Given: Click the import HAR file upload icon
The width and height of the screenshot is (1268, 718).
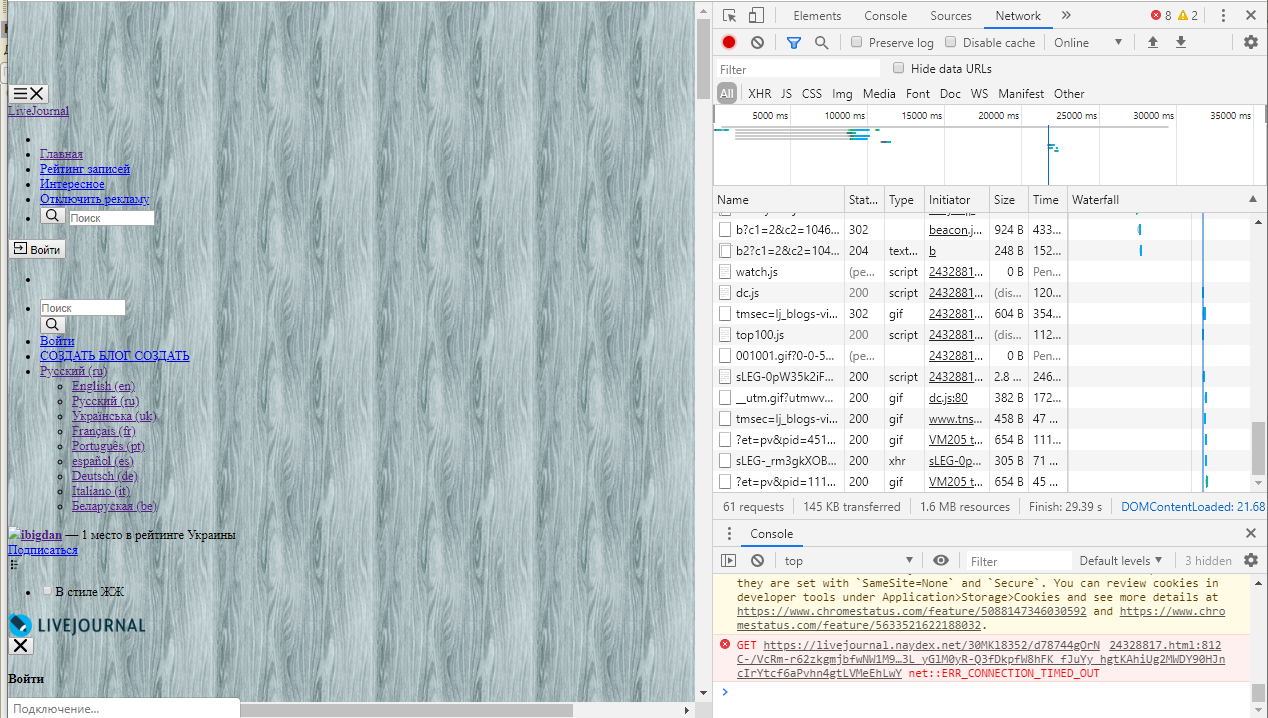Looking at the screenshot, I should [1153, 42].
